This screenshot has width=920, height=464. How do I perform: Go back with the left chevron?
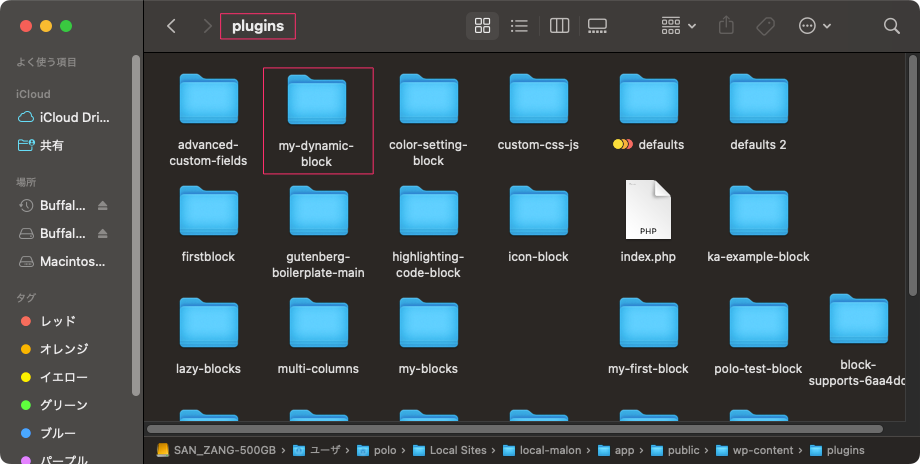(171, 26)
